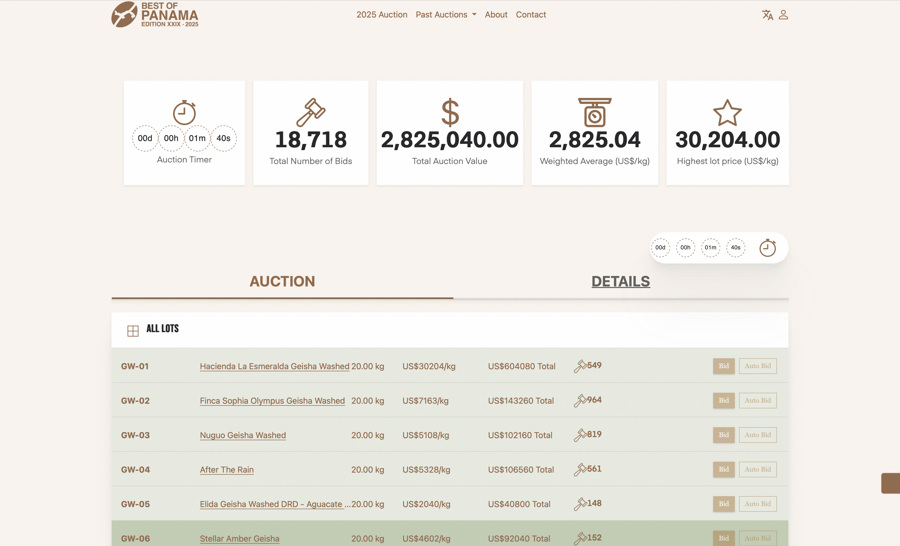Image resolution: width=900 pixels, height=546 pixels.
Task: Click the Best of Panama logo
Action: click(155, 15)
